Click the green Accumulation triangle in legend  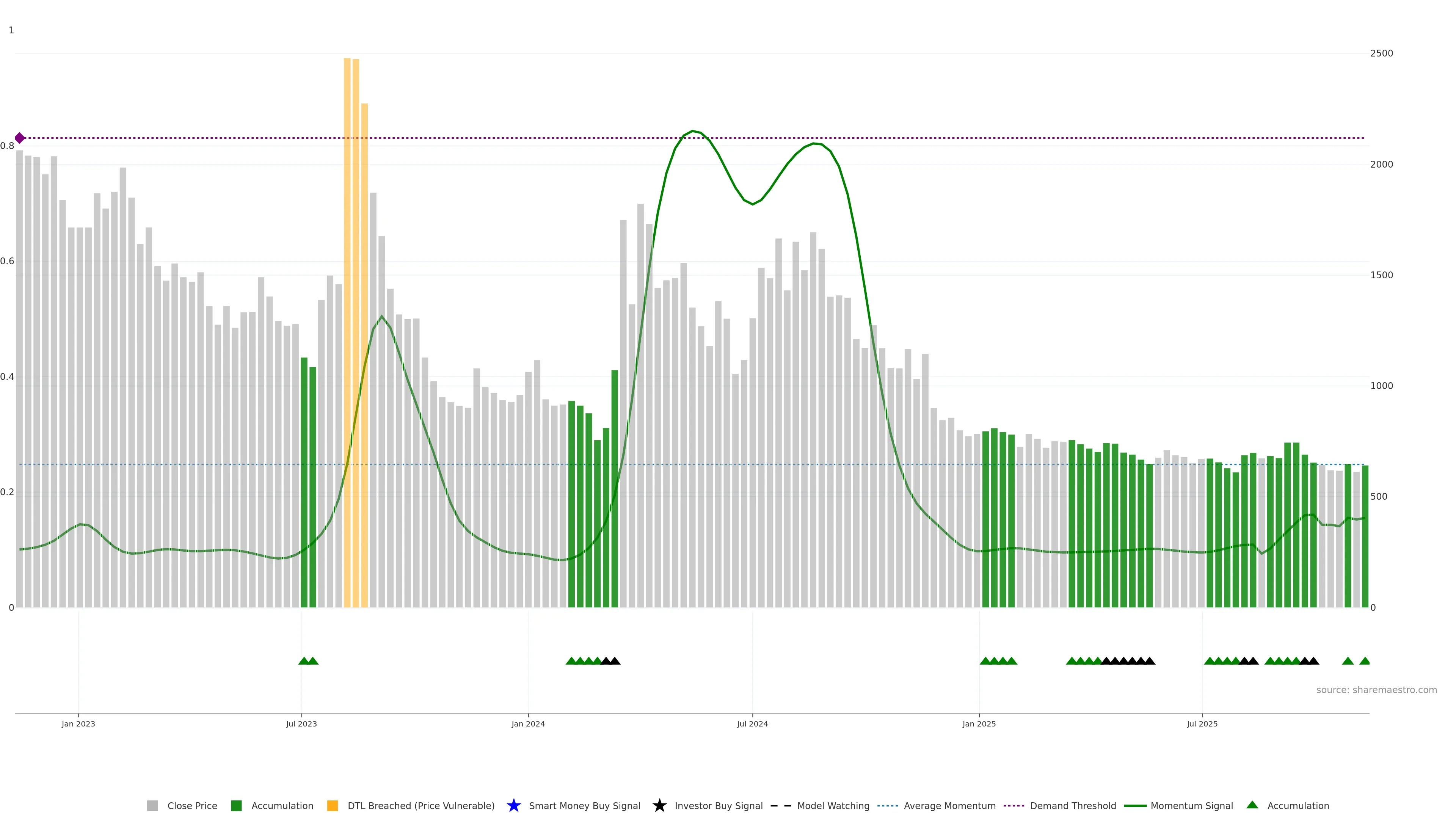coord(1252,805)
